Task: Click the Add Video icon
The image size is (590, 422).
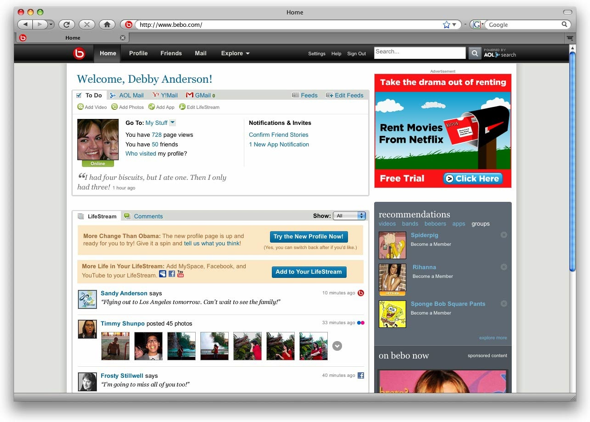Action: coord(80,107)
